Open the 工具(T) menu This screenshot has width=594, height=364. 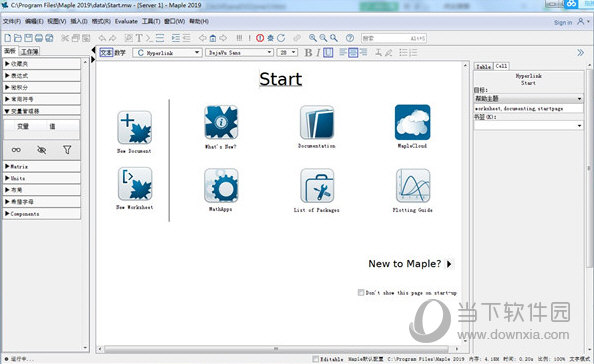coord(151,21)
